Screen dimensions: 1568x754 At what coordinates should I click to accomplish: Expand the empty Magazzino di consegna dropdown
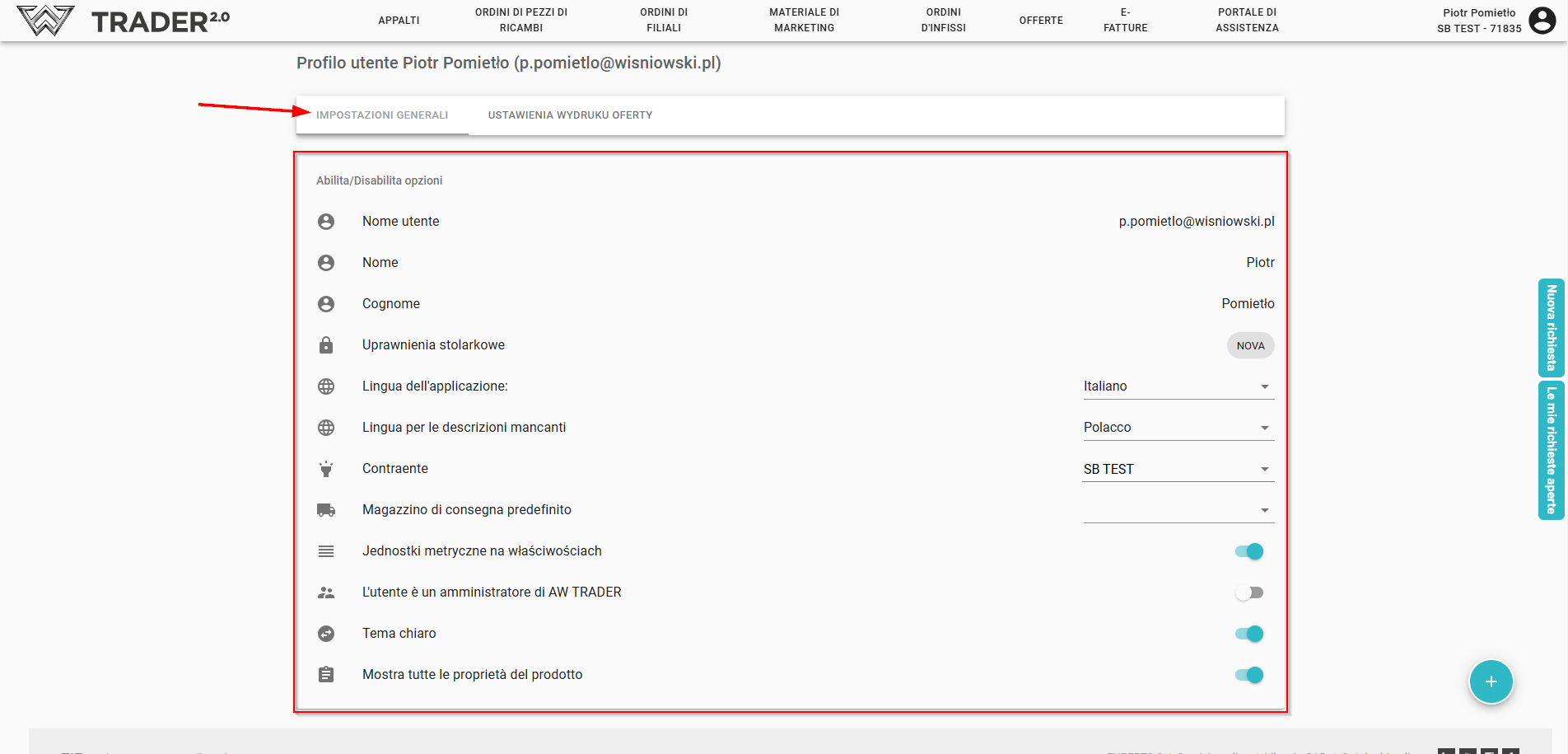tap(1178, 510)
